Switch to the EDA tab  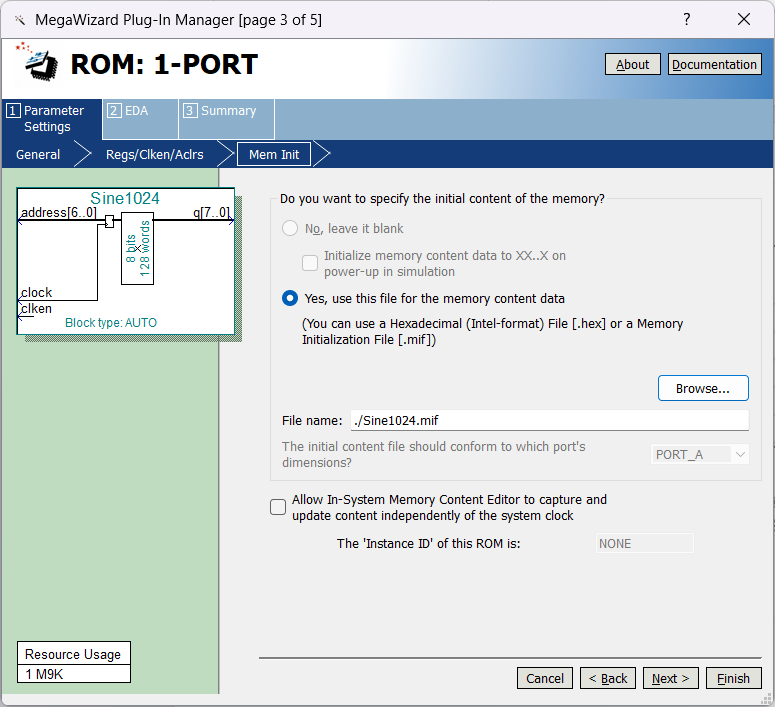[x=140, y=119]
